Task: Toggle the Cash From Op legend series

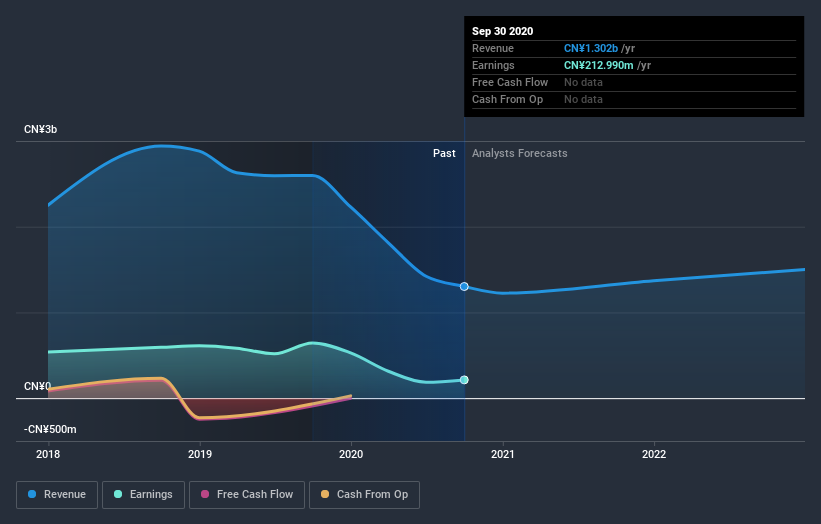Action: pos(364,495)
